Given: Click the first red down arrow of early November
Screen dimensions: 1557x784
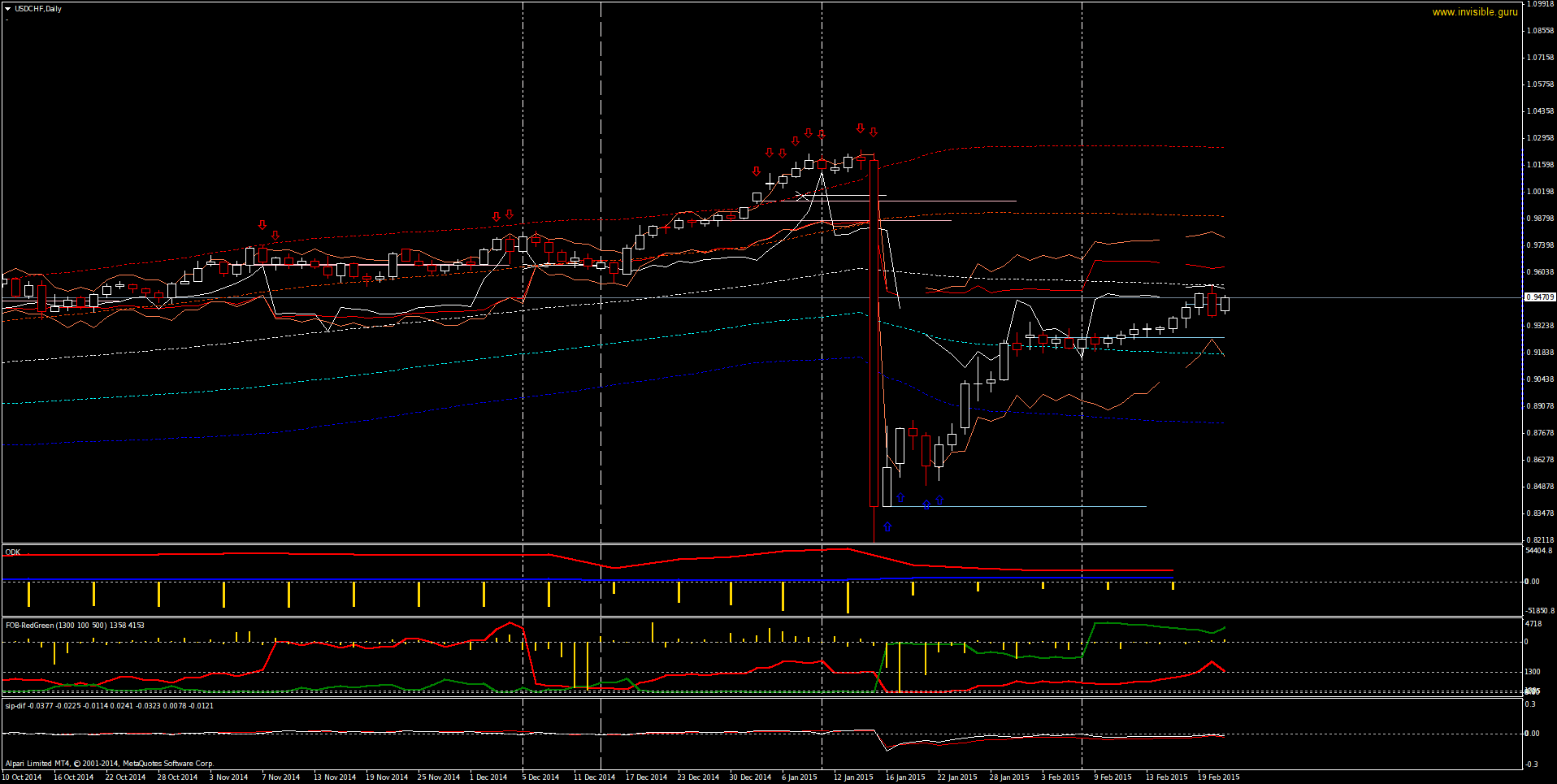Looking at the screenshot, I should [262, 225].
